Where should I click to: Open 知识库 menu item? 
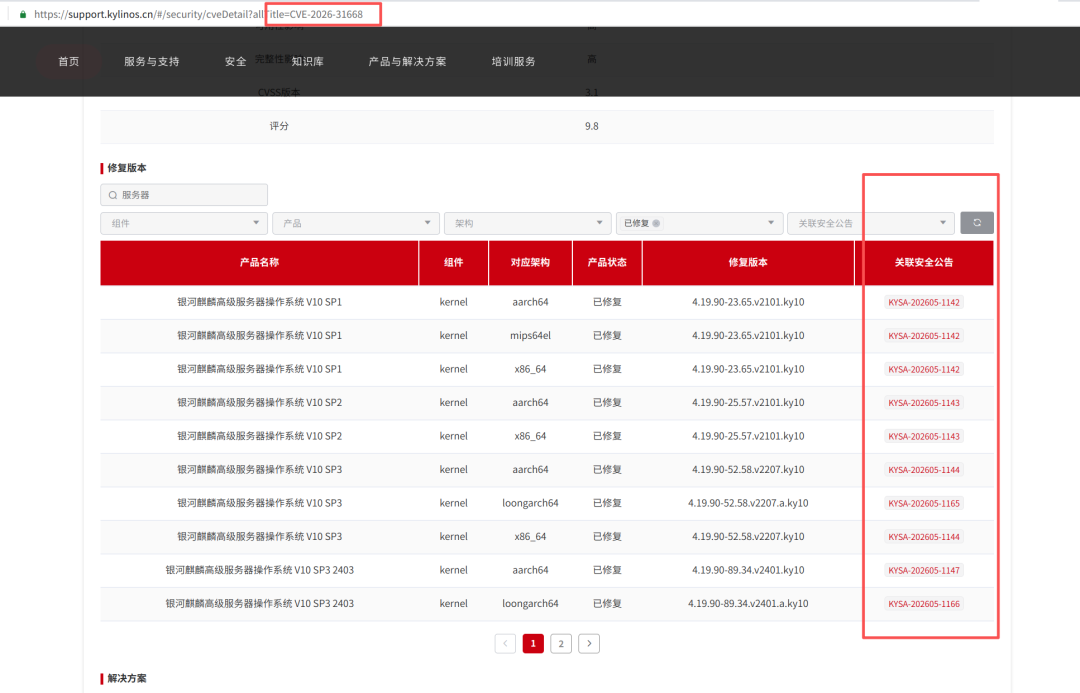pos(307,61)
